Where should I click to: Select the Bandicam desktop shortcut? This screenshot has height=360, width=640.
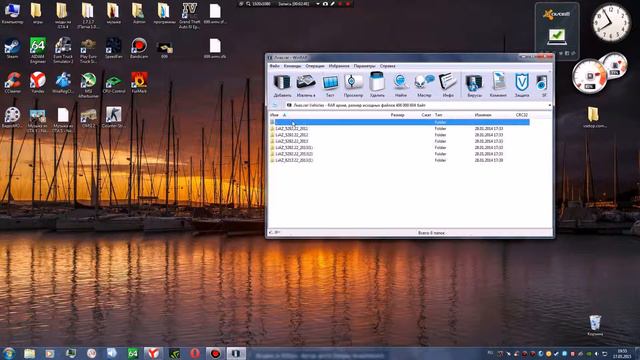[139, 48]
